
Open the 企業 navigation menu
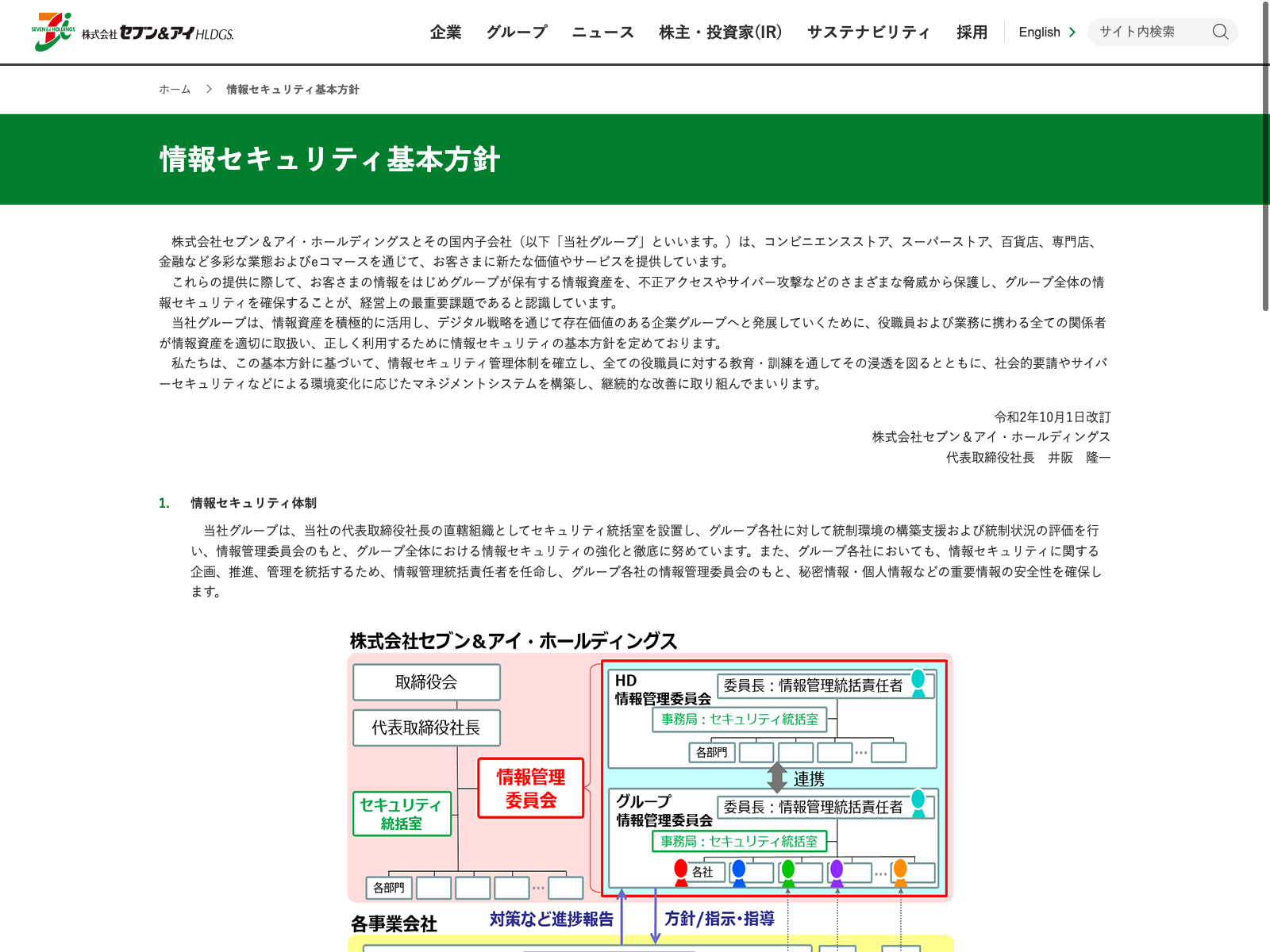[x=445, y=32]
